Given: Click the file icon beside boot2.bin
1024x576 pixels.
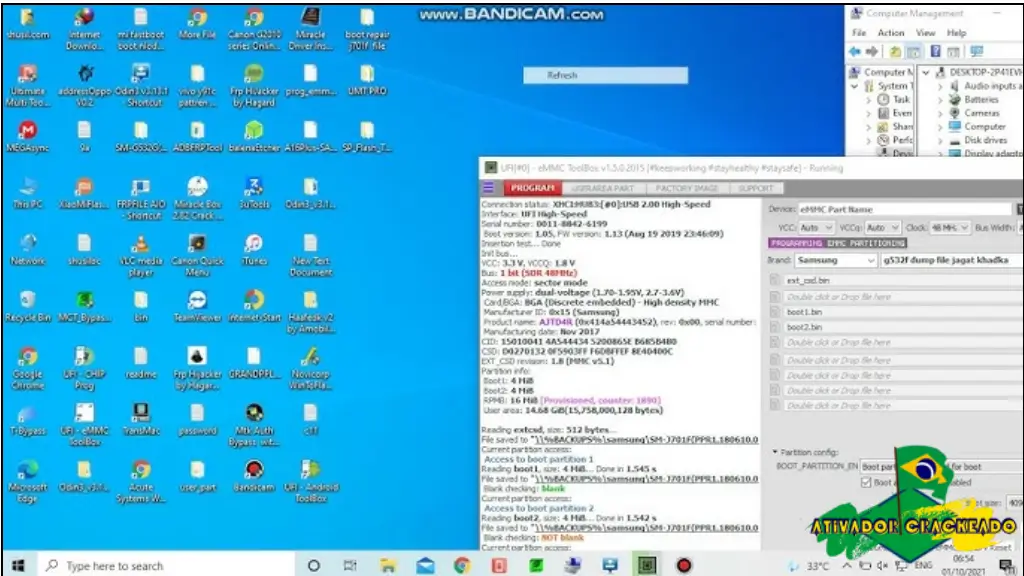Looking at the screenshot, I should pyautogui.click(x=775, y=327).
